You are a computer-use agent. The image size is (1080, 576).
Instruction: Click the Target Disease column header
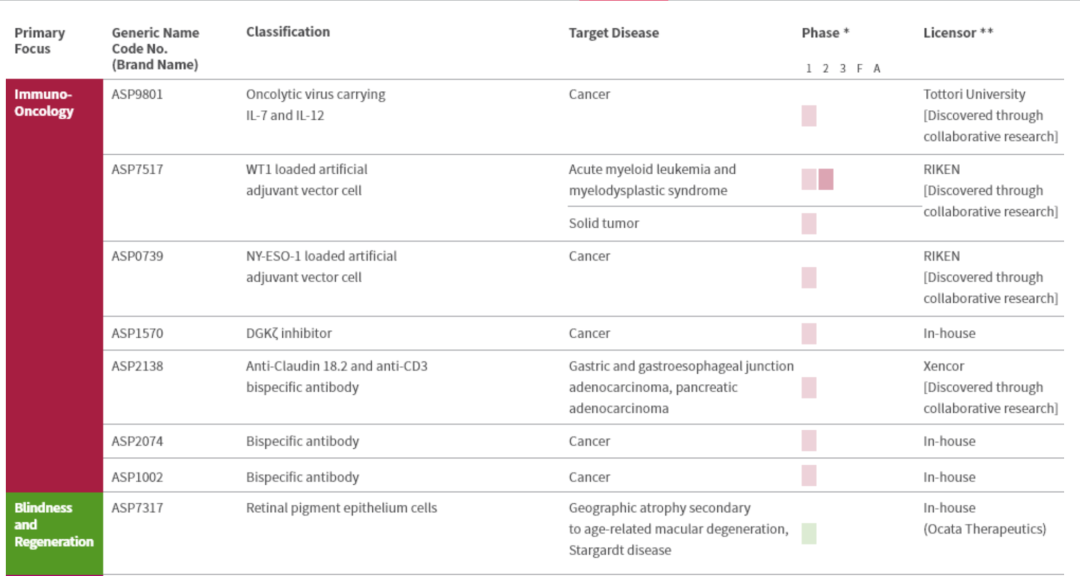tap(614, 33)
